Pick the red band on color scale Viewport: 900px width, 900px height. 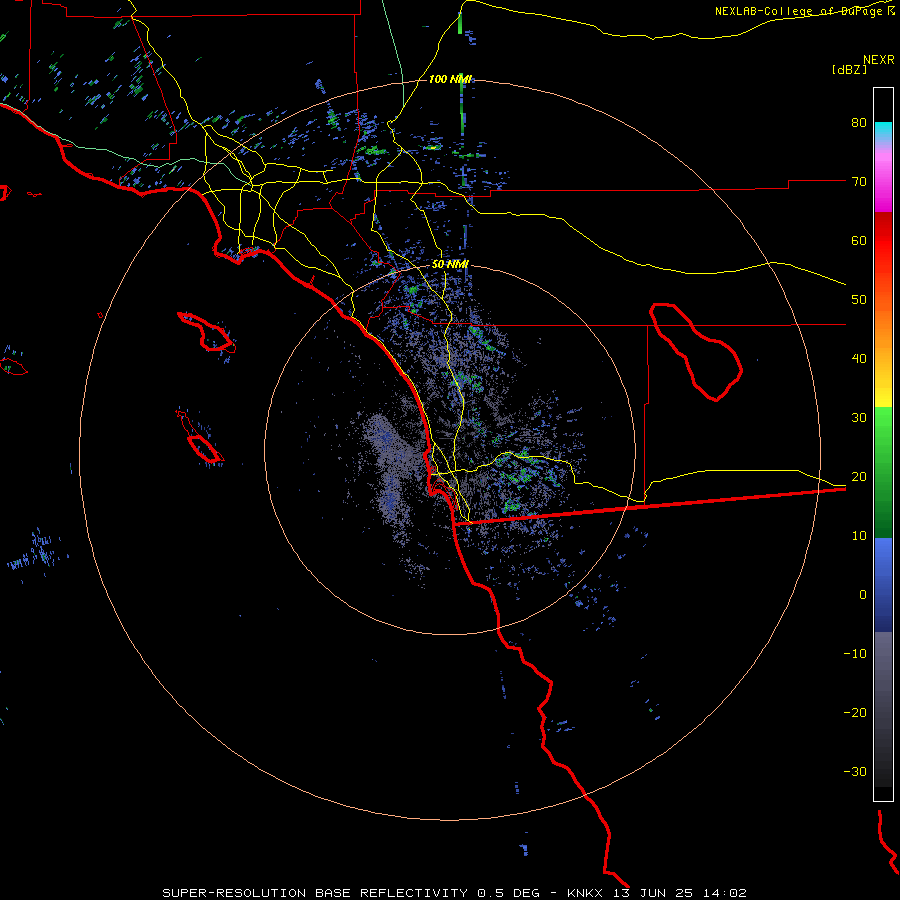pyautogui.click(x=883, y=241)
